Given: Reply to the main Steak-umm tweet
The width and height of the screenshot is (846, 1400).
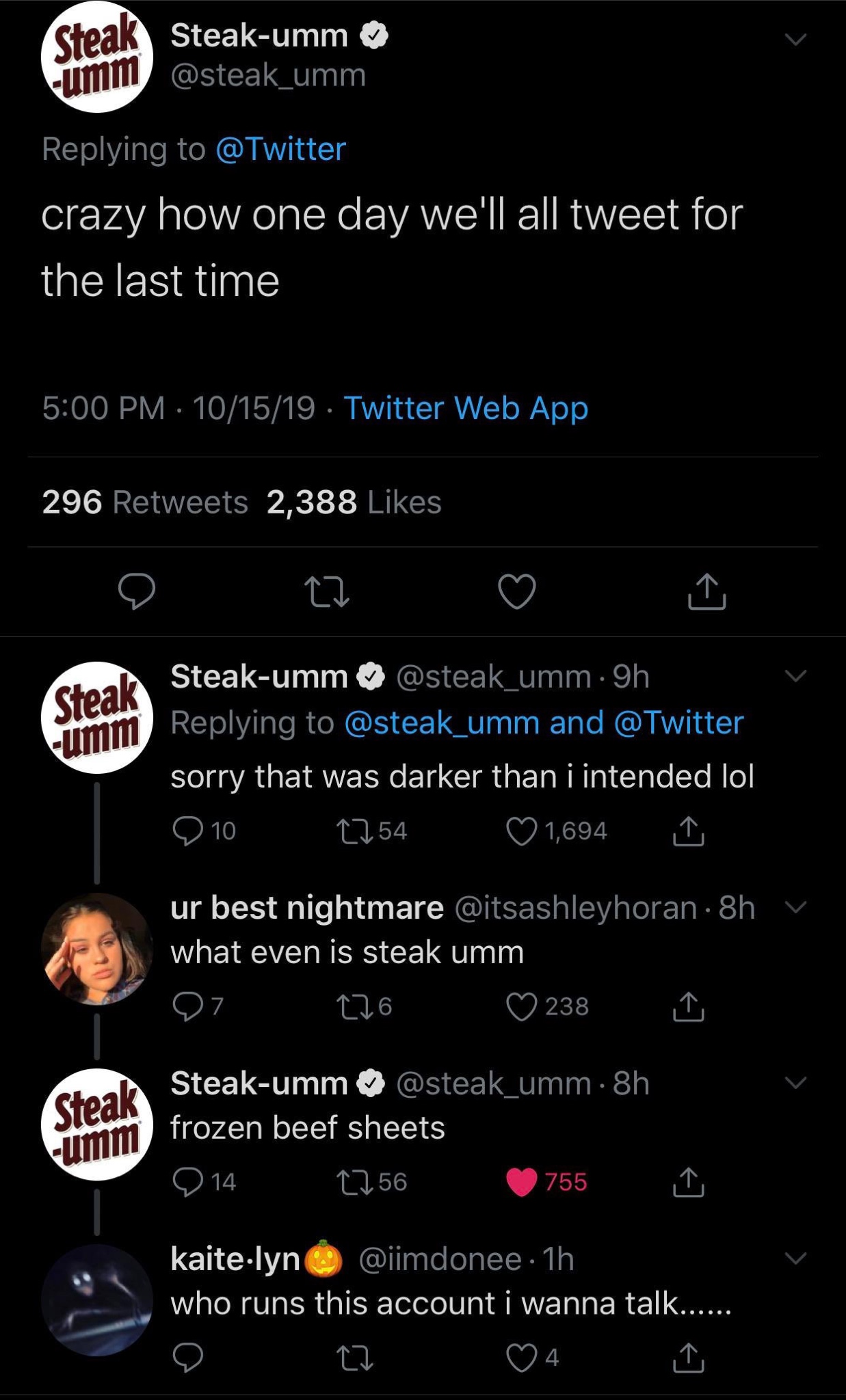Looking at the screenshot, I should [136, 592].
